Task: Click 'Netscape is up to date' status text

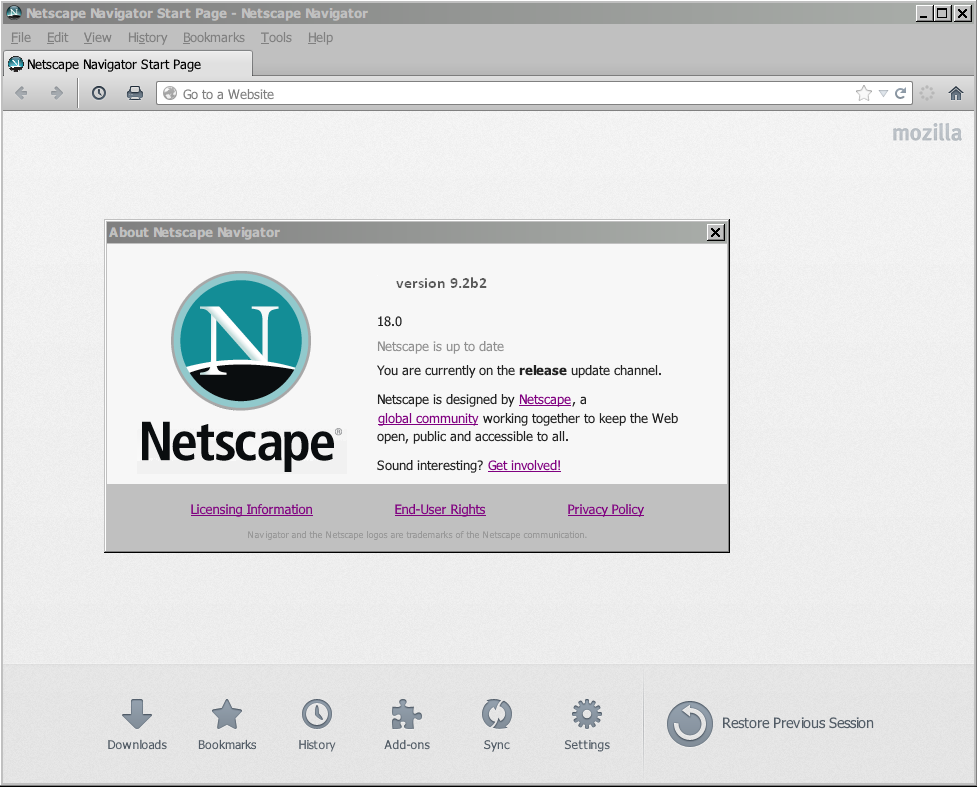Action: tap(440, 346)
